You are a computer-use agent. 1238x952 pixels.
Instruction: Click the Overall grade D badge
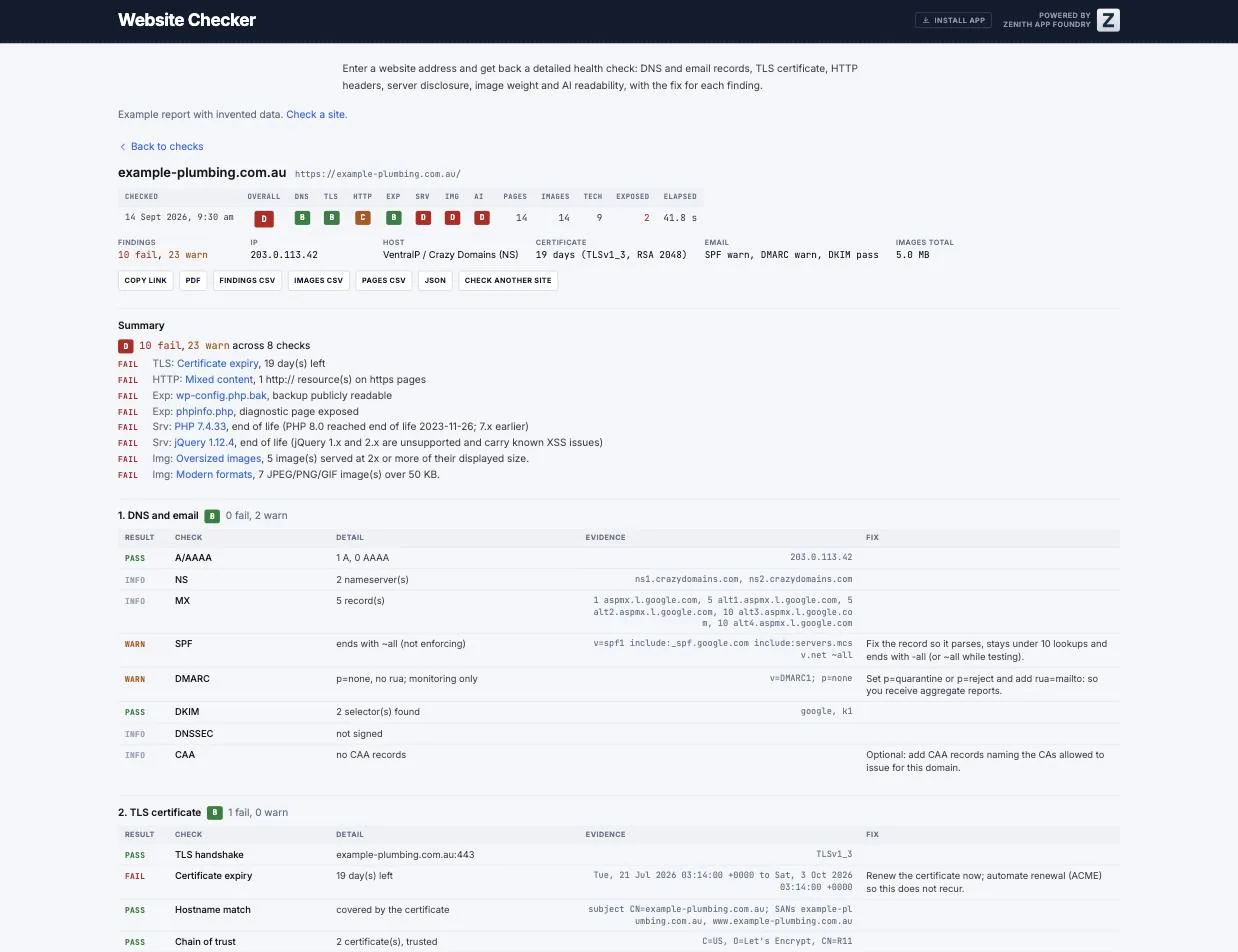click(264, 218)
